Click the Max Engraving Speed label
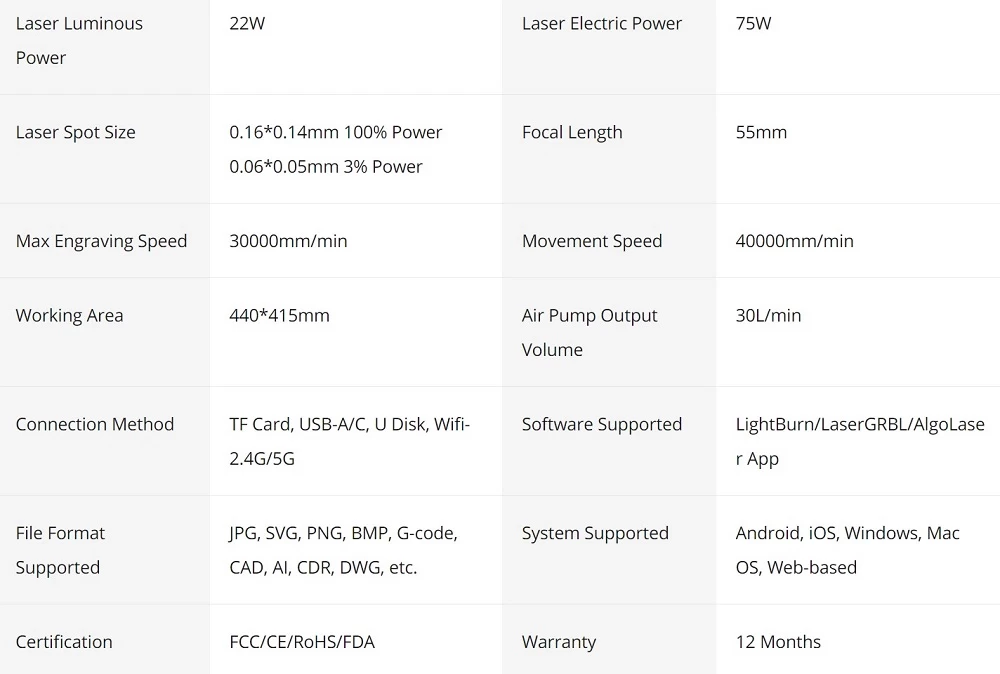Viewport: 1000px width, 674px height. 101,242
